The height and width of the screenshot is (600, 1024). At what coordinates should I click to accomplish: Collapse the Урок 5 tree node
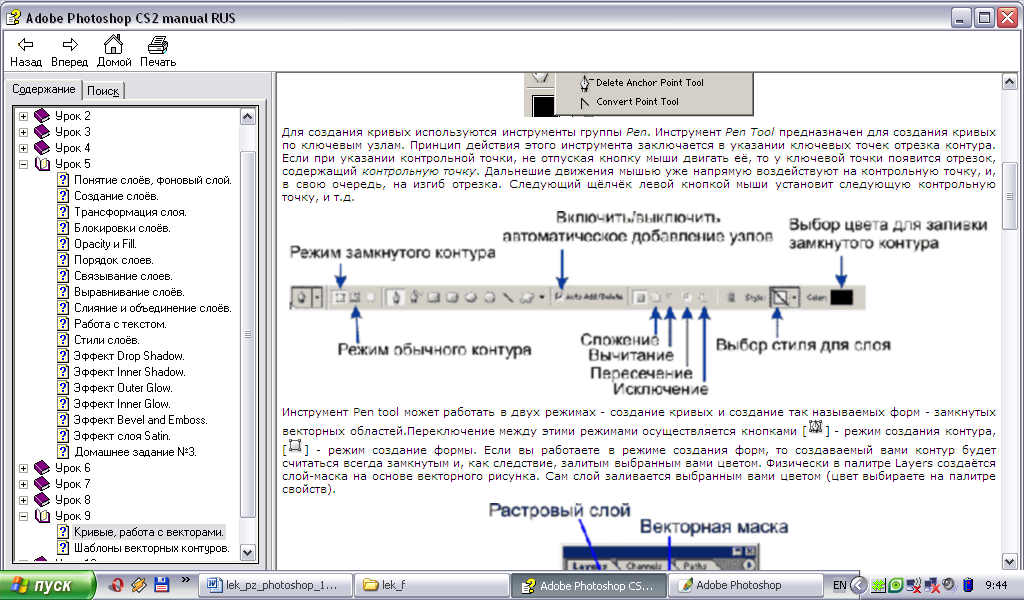point(24,164)
